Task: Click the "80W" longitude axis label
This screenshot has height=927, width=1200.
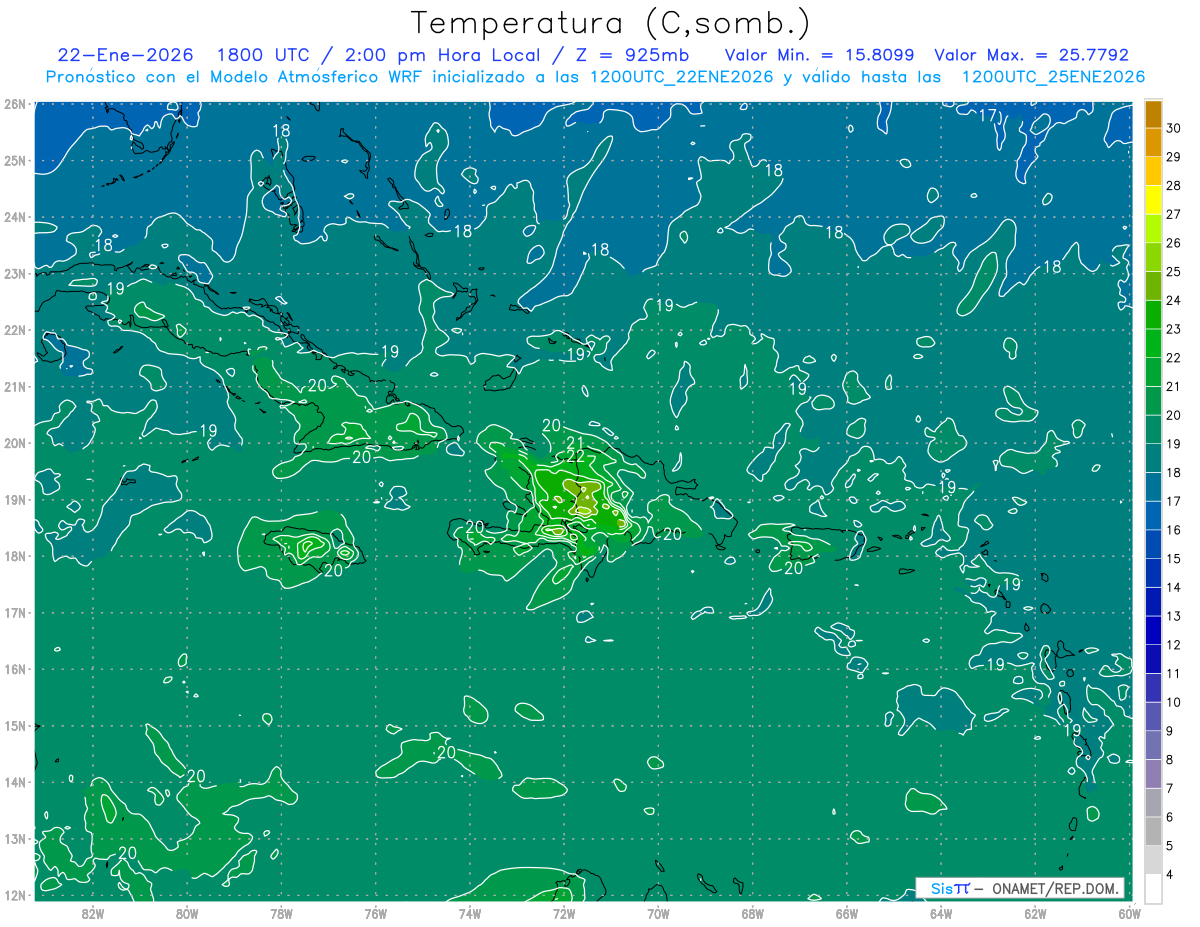Action: point(187,913)
